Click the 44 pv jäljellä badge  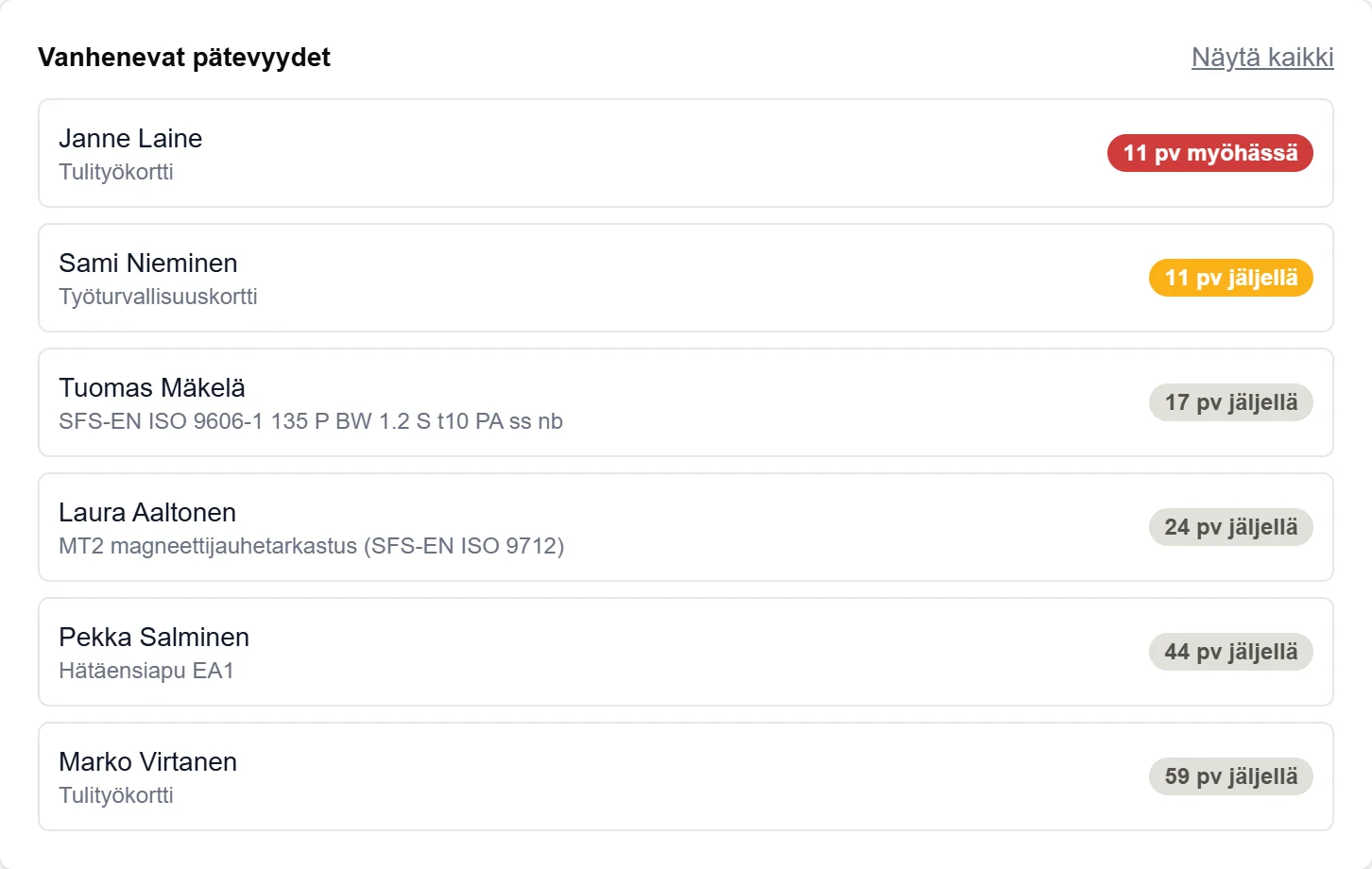[x=1231, y=652]
